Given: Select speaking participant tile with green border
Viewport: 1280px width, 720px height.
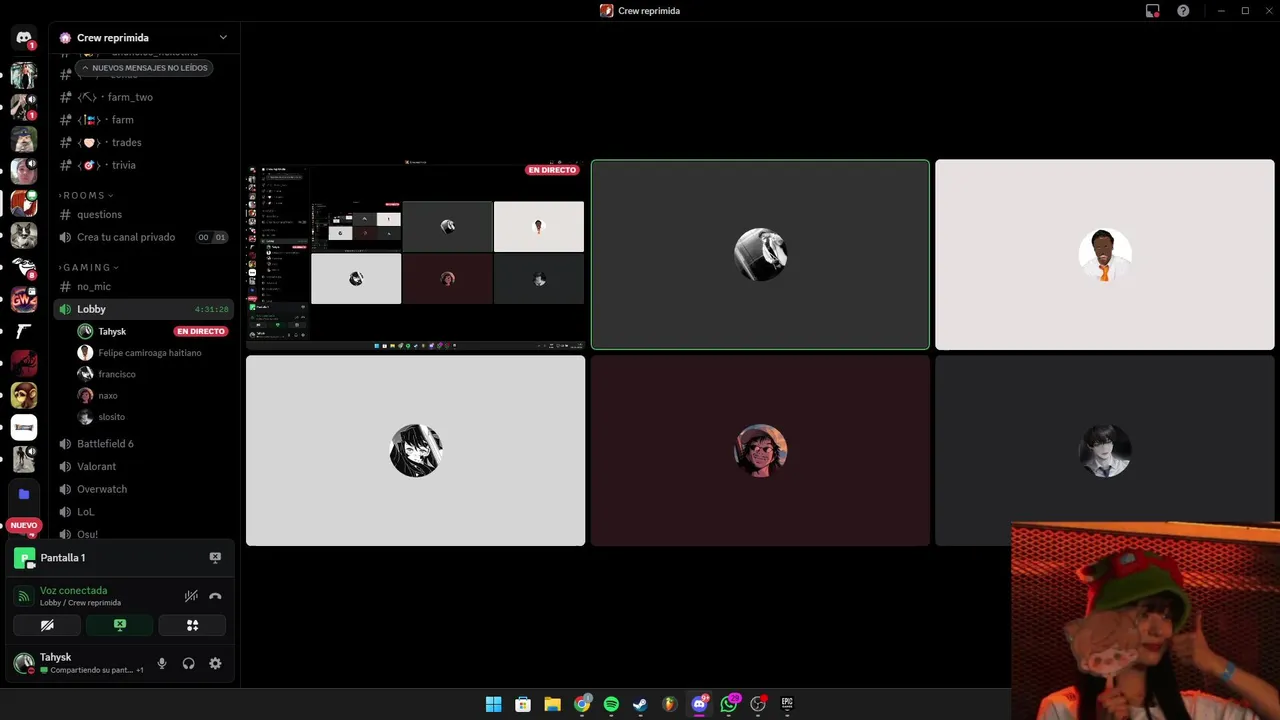Looking at the screenshot, I should 760,255.
